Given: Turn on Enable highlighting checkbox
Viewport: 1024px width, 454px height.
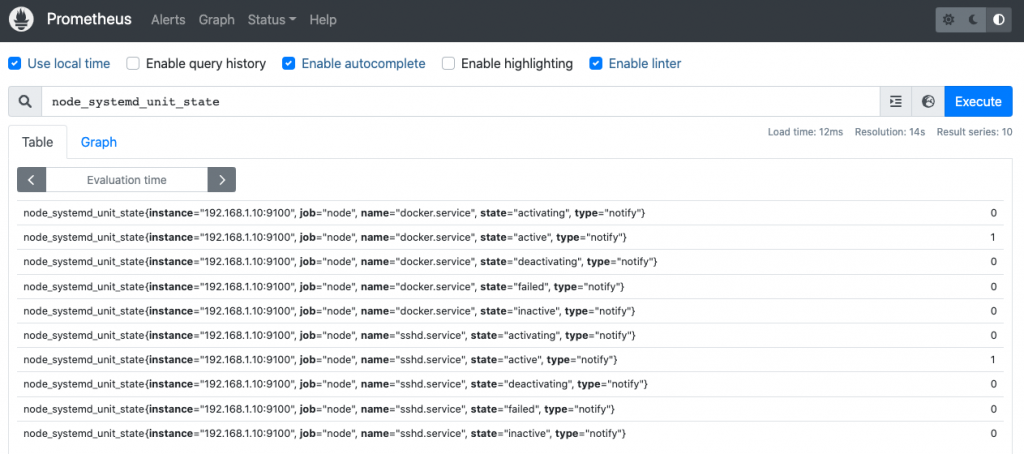Looking at the screenshot, I should 449,63.
